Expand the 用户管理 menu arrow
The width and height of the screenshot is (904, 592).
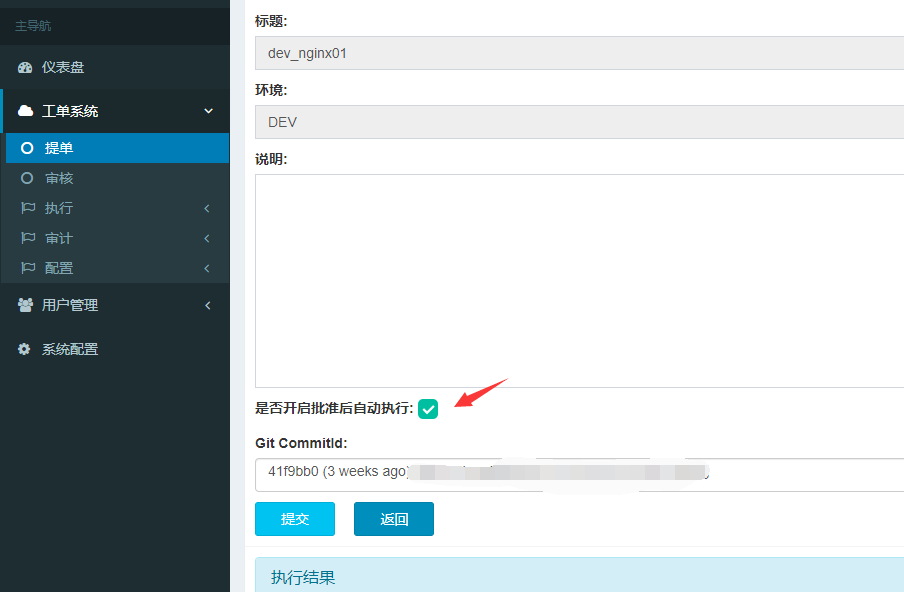(x=208, y=305)
